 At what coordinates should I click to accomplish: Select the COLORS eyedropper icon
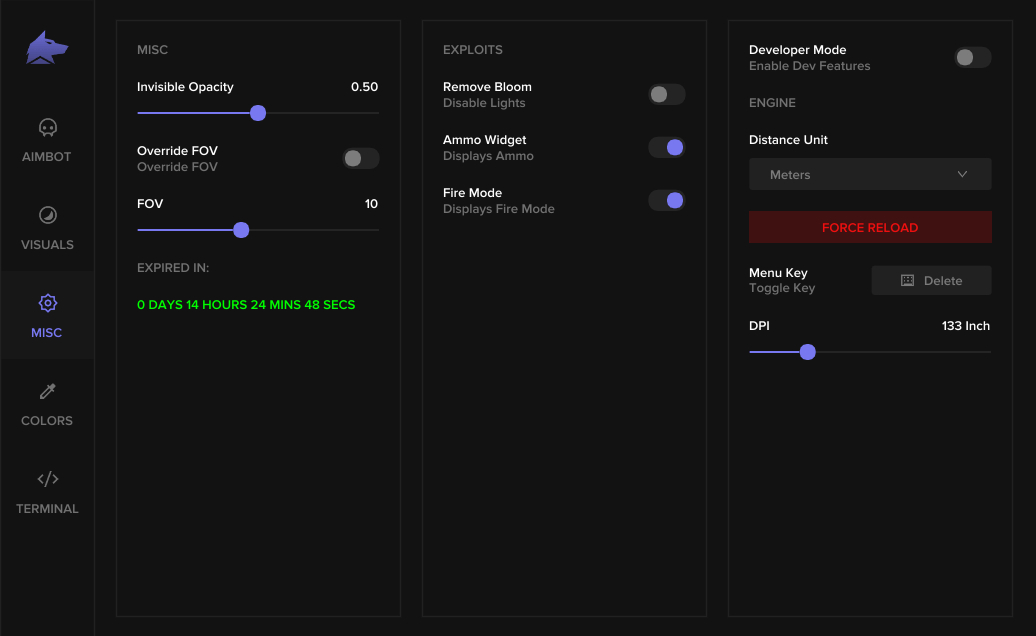(x=46, y=391)
